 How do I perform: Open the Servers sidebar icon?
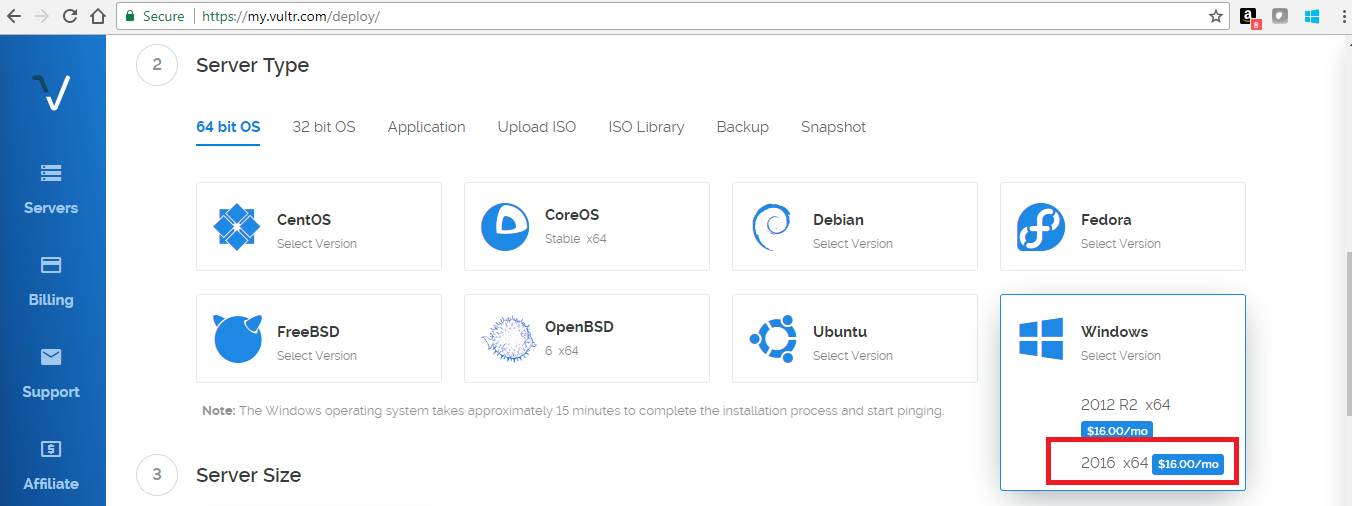[x=51, y=173]
